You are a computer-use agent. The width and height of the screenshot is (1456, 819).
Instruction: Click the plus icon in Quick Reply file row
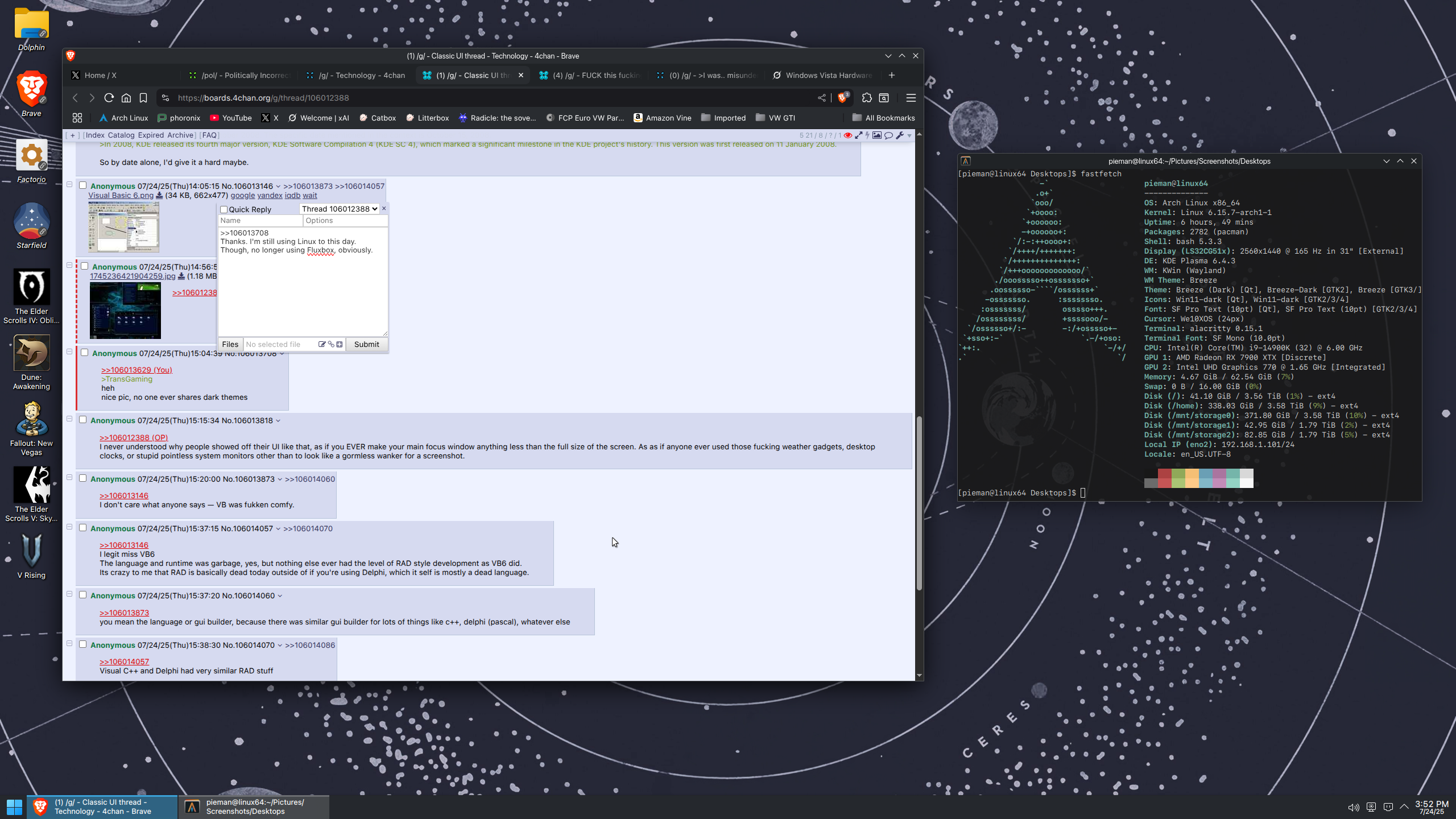pos(340,344)
